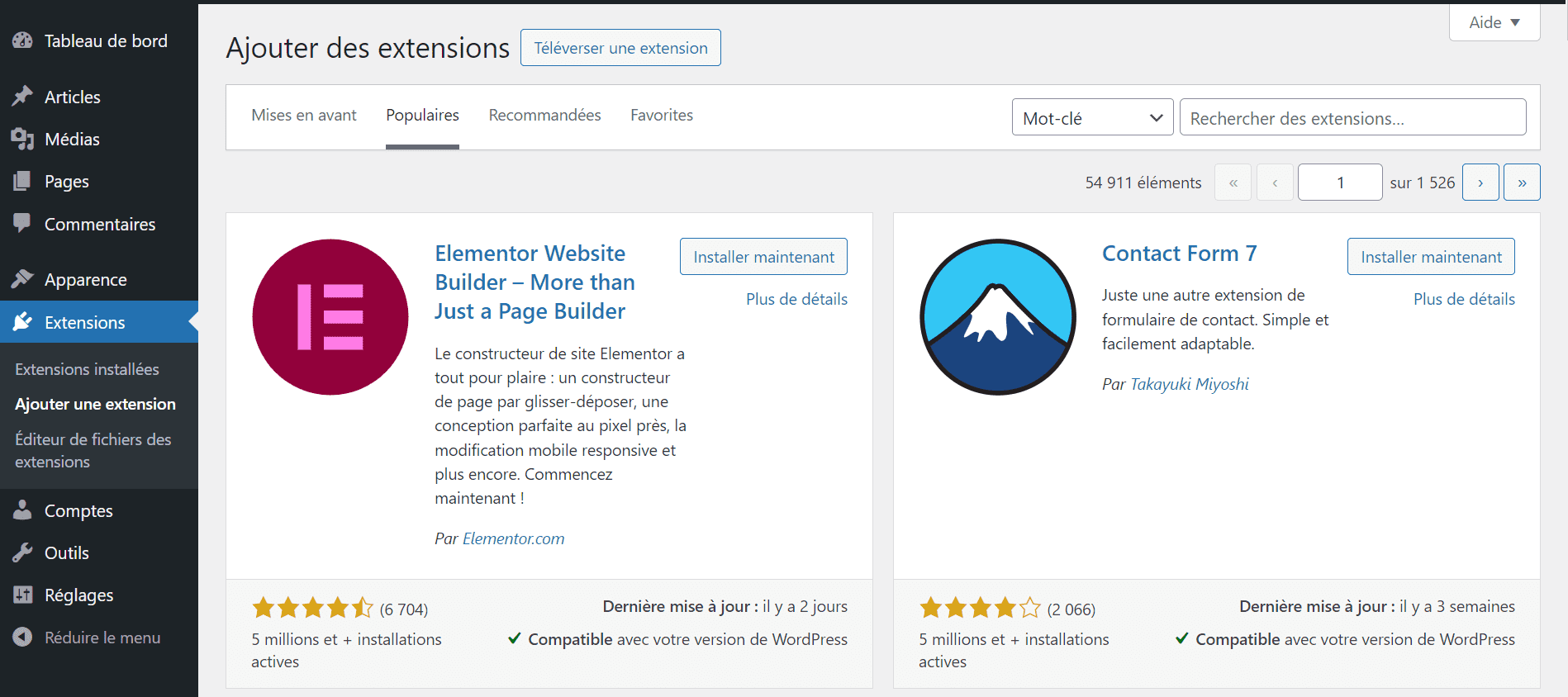This screenshot has height=697, width=1568.
Task: Open the Médias menu item
Action: tap(99, 139)
